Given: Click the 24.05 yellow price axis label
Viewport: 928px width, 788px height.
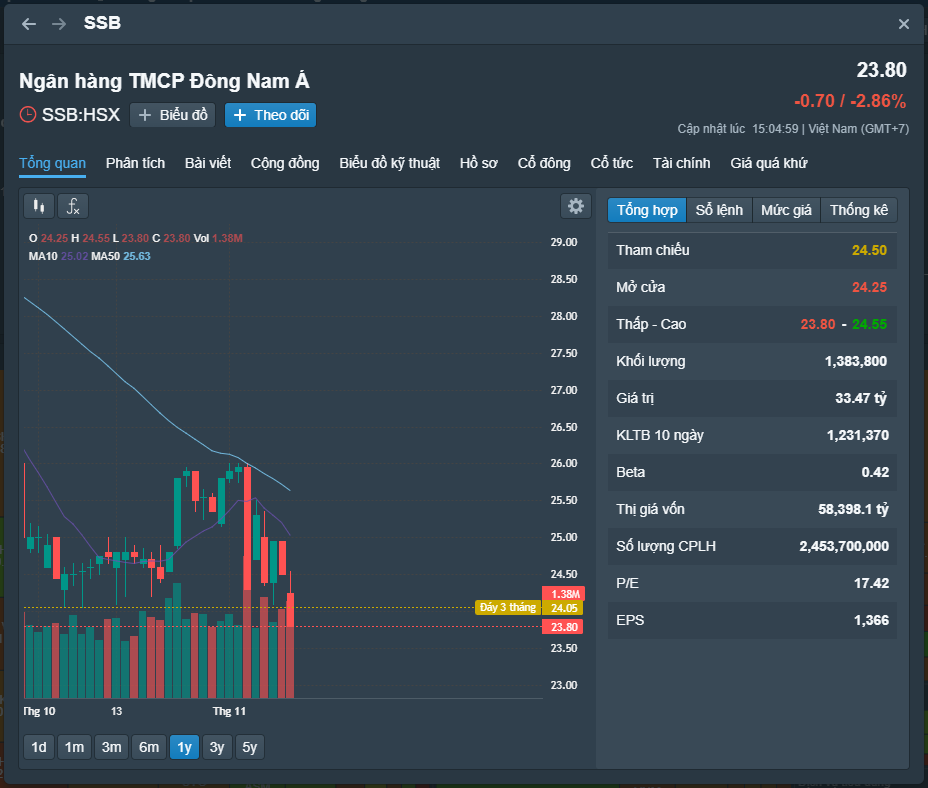Looking at the screenshot, I should [x=563, y=608].
